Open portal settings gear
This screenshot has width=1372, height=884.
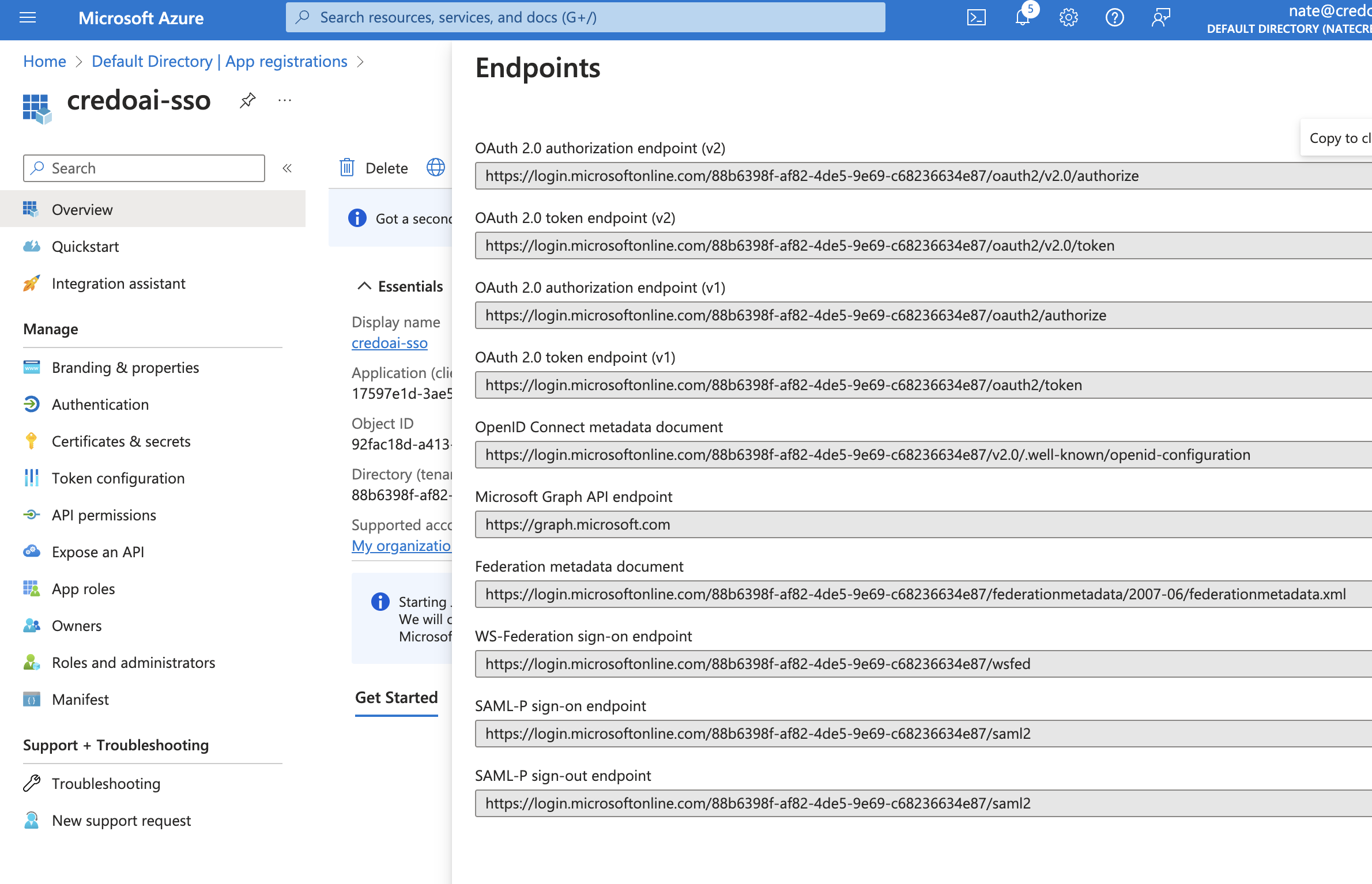point(1068,18)
